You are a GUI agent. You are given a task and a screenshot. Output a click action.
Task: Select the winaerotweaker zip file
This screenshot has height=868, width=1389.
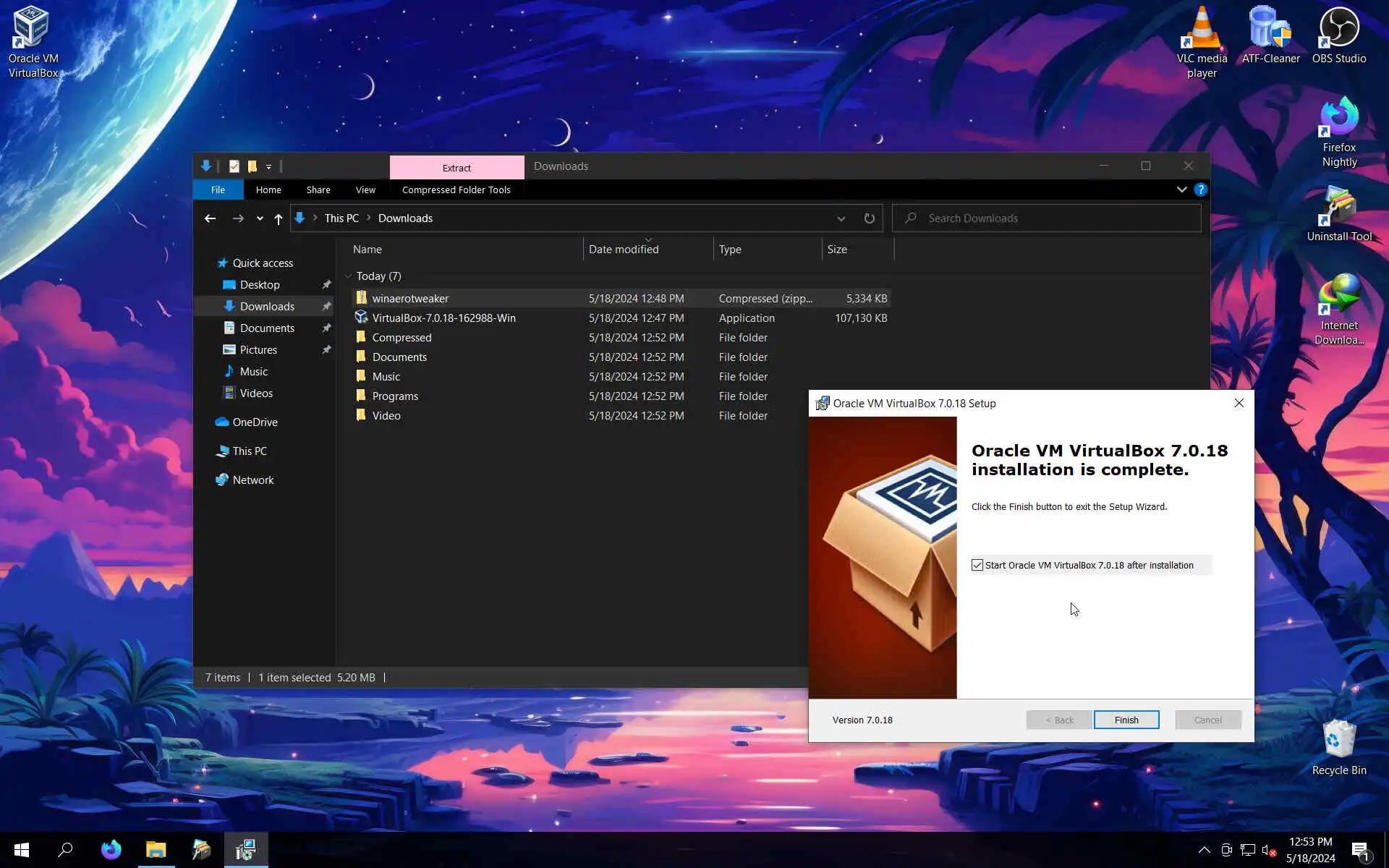pyautogui.click(x=410, y=298)
